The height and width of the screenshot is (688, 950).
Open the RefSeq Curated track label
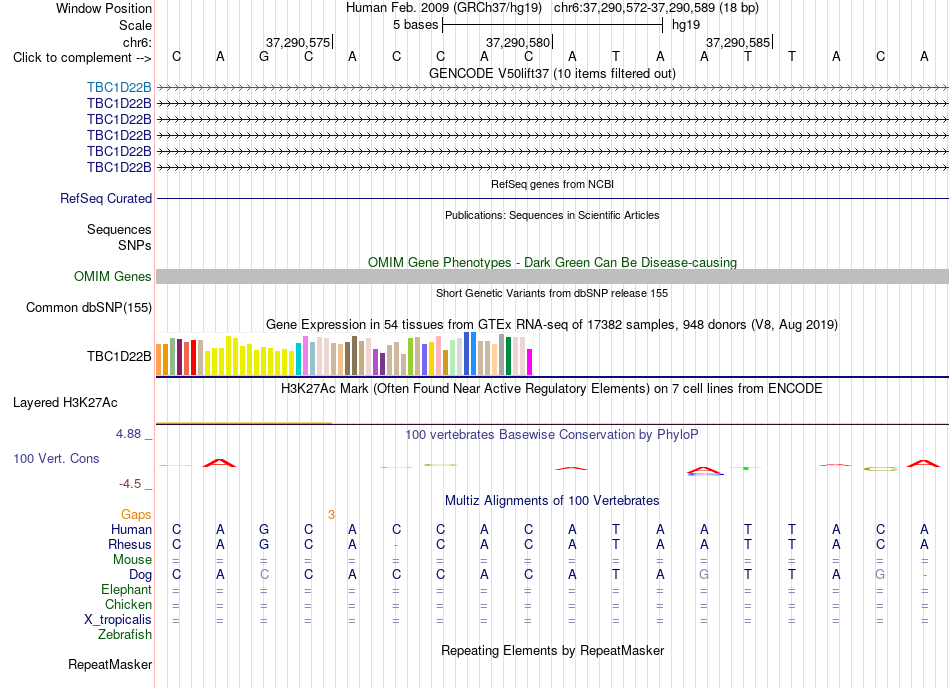(x=106, y=199)
